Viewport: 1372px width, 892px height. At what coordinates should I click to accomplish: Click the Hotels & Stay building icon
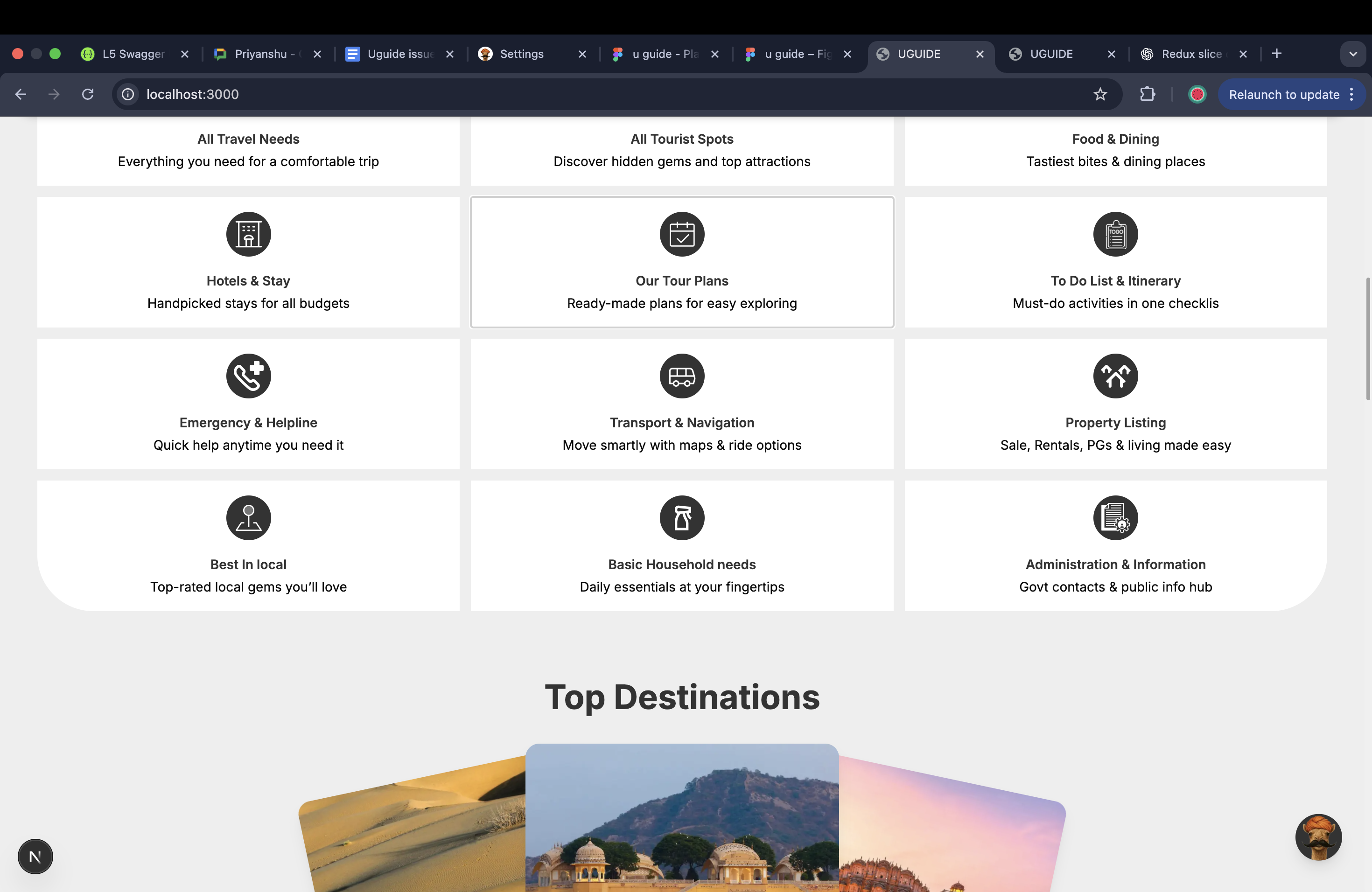[x=248, y=234]
